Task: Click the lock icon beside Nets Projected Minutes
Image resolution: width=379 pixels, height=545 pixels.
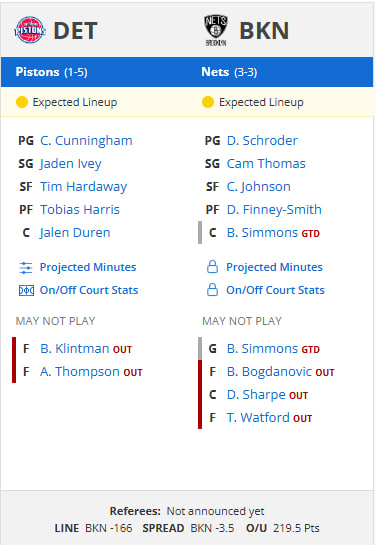Action: point(212,267)
